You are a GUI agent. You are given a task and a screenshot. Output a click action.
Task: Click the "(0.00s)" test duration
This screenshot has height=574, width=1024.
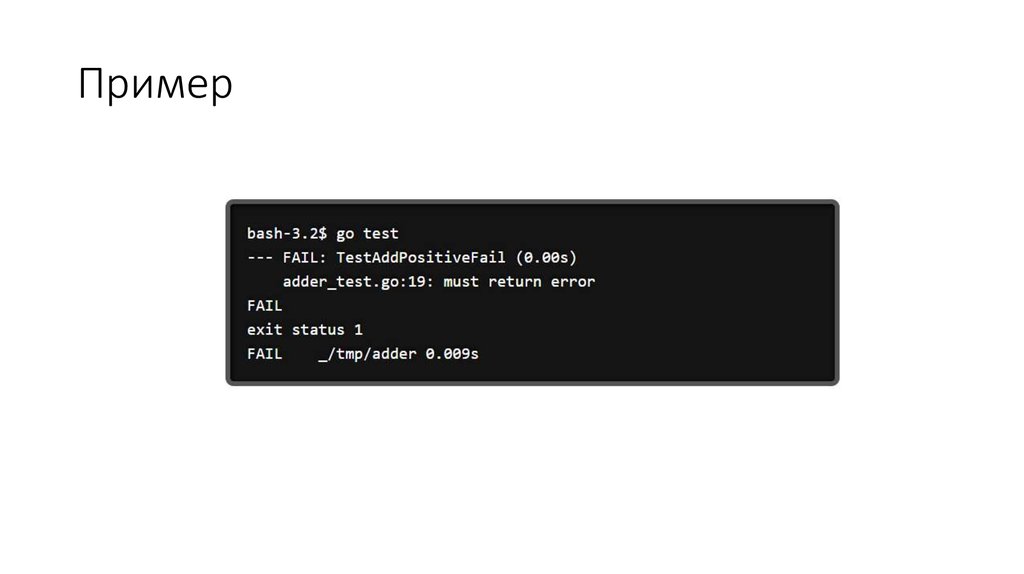tap(547, 258)
